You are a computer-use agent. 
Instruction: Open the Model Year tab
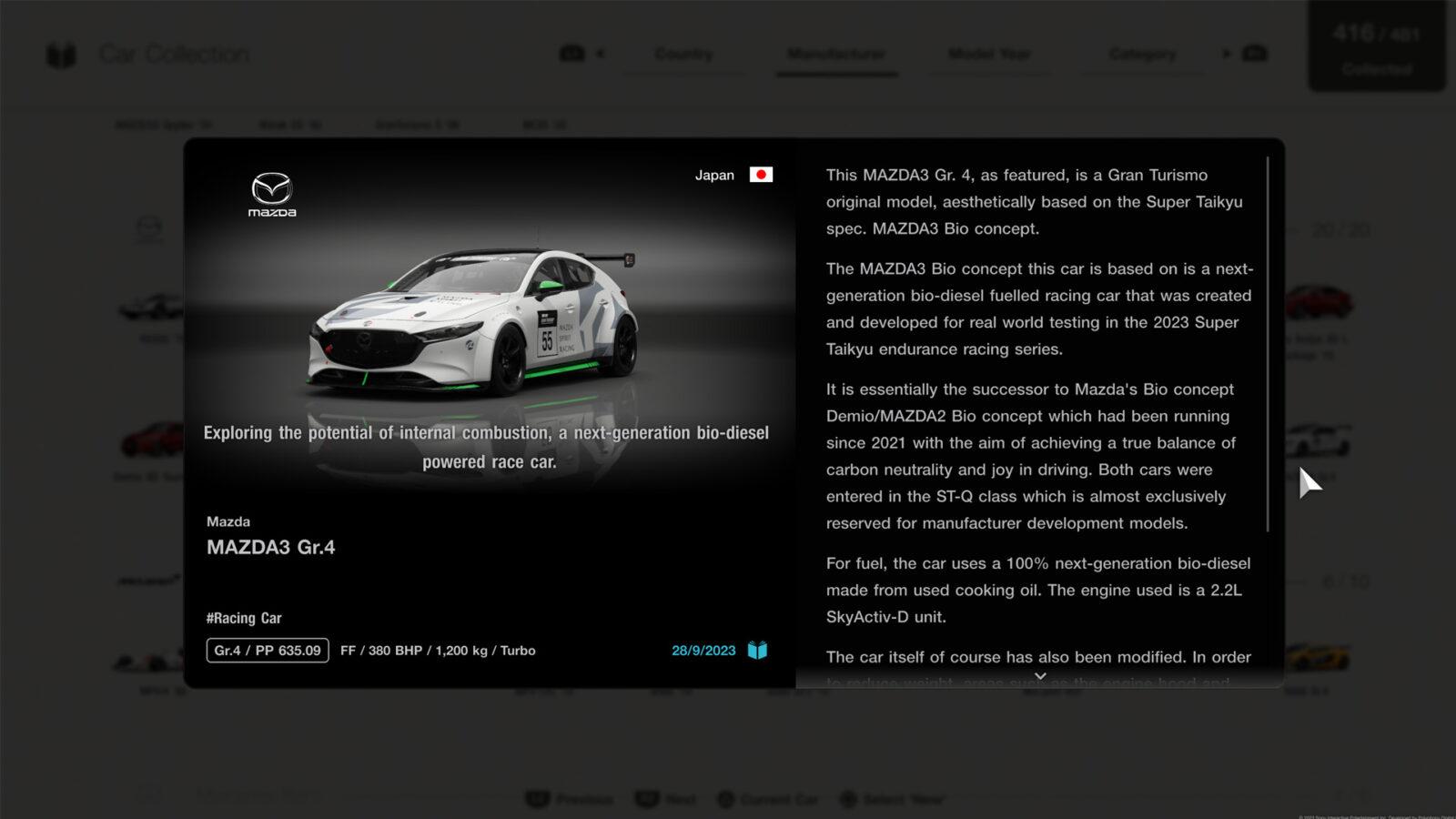click(989, 54)
